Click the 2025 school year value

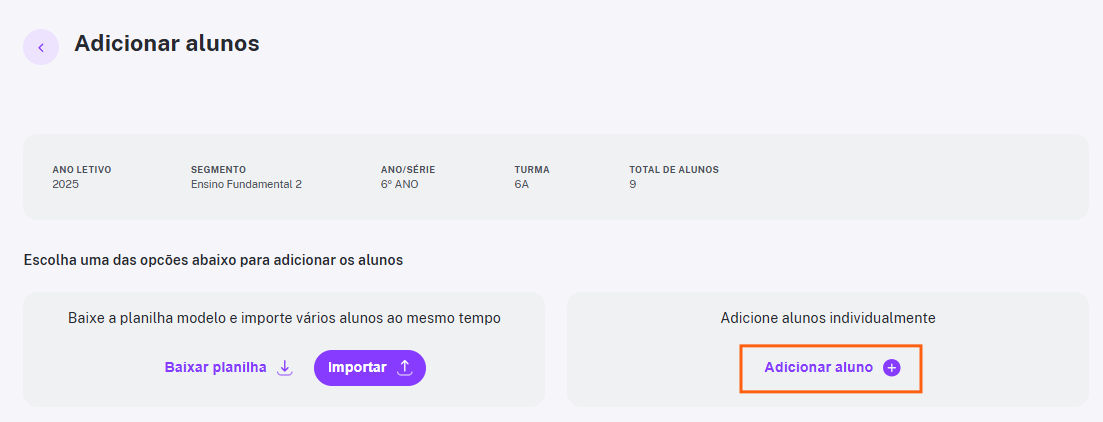coord(65,185)
